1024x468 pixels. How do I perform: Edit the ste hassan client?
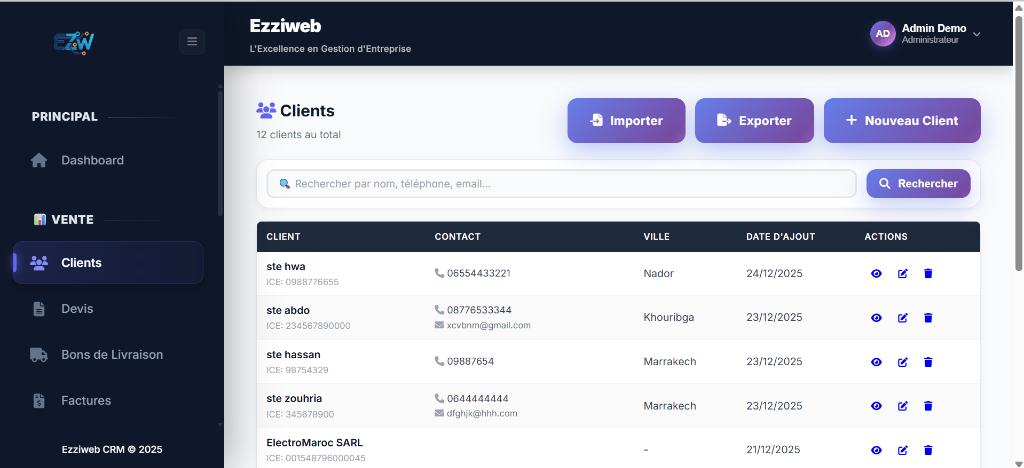point(903,362)
